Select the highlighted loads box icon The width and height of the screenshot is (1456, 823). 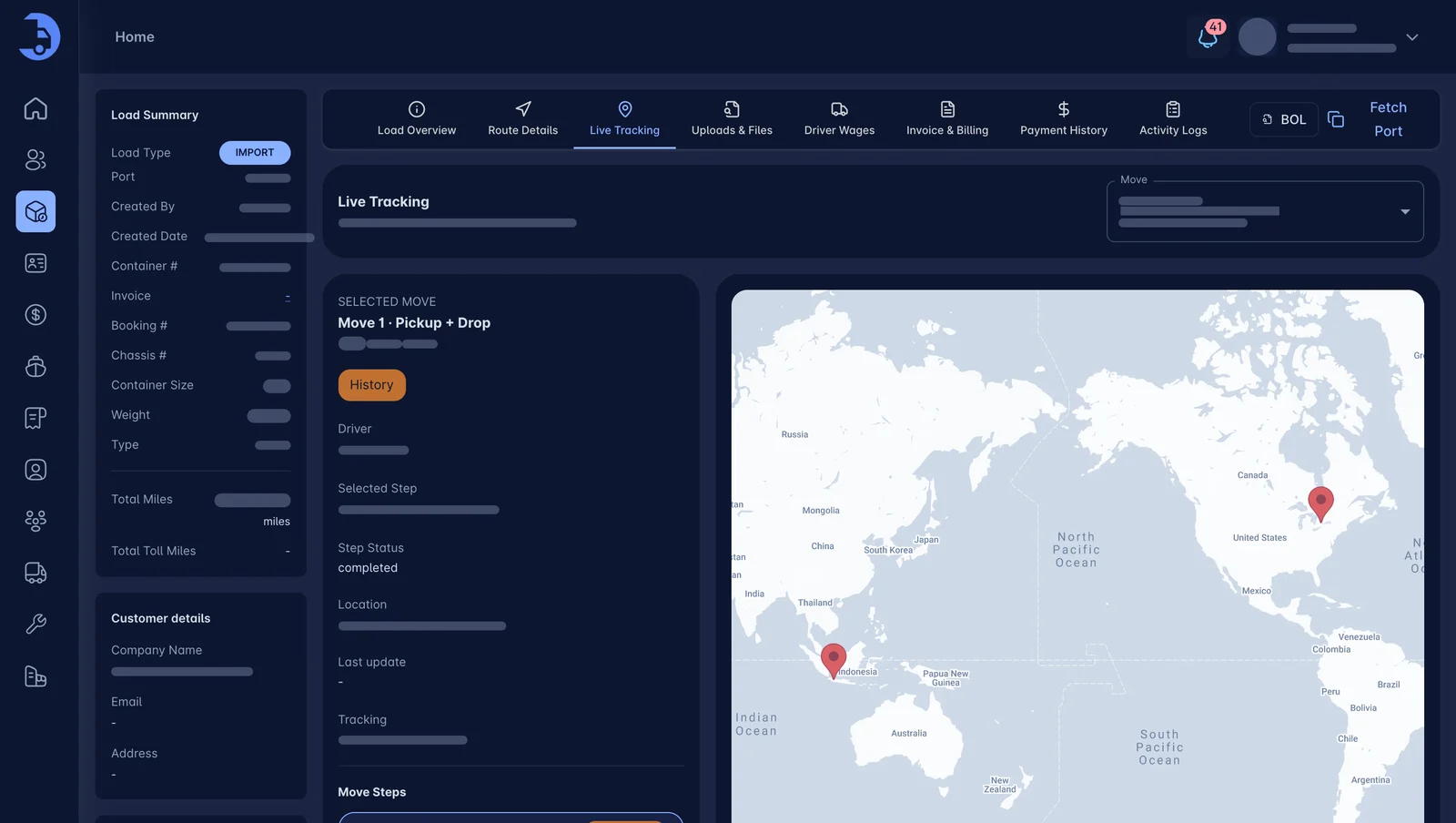coord(35,211)
